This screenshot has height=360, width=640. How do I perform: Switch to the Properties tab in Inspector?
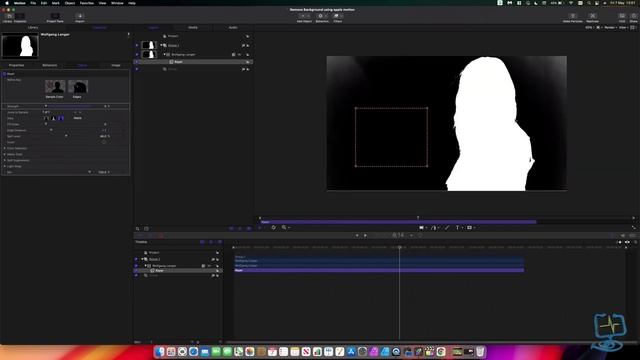pyautogui.click(x=16, y=65)
